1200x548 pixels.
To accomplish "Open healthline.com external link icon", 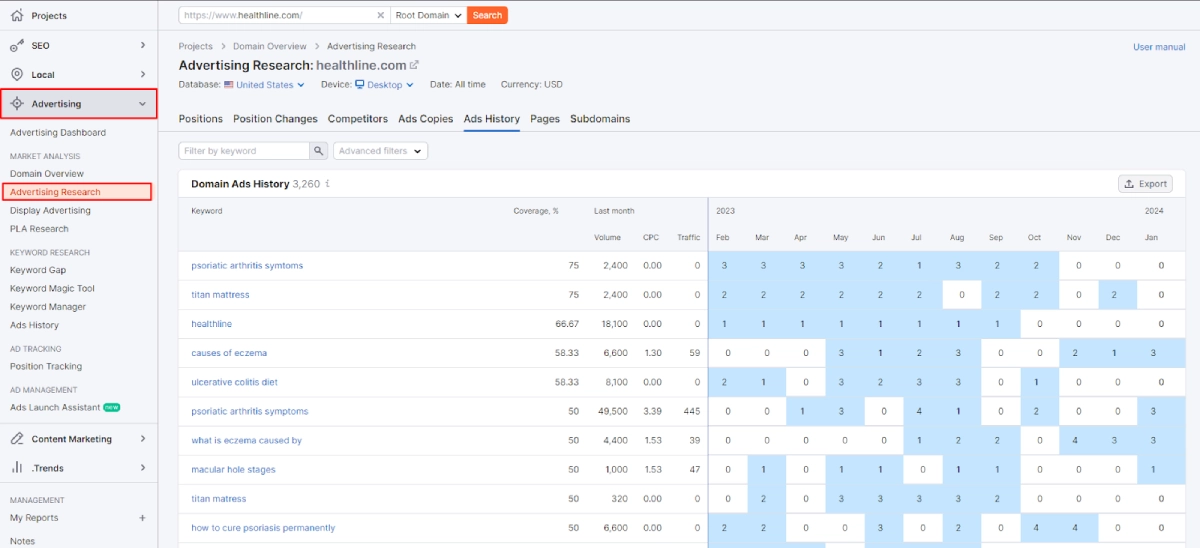I will [x=414, y=65].
